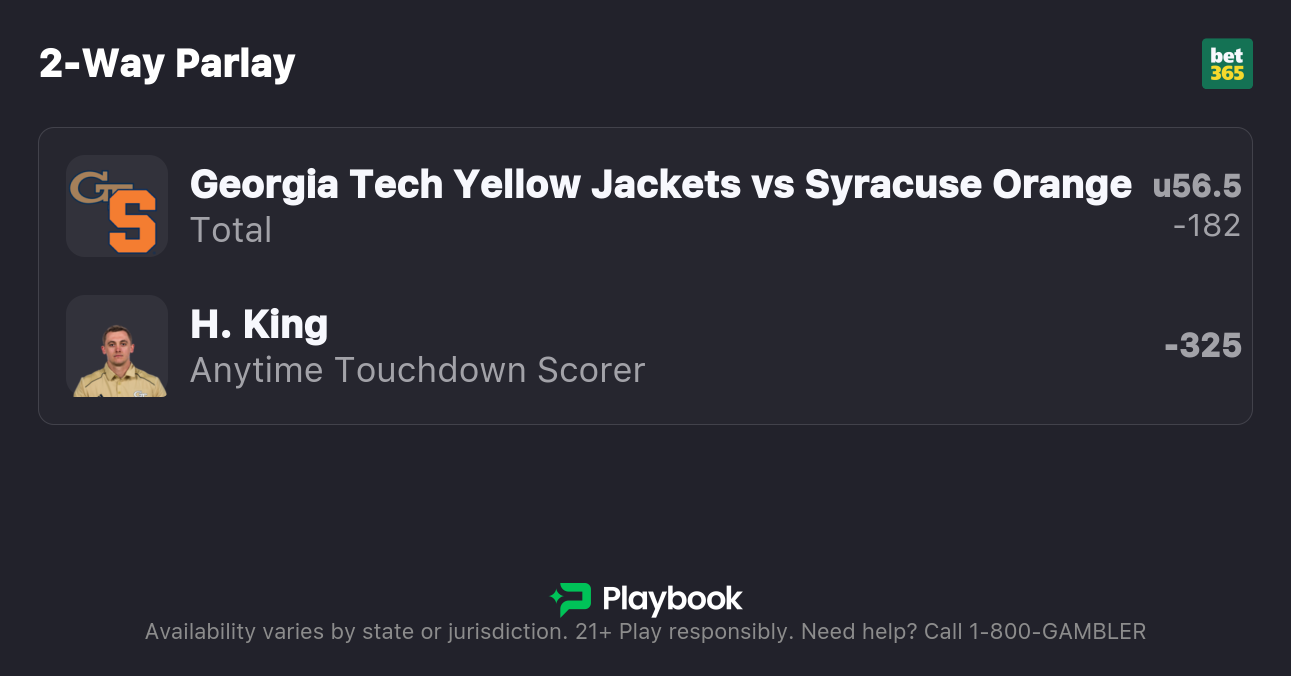Click the green Playbook logo icon
The image size is (1291, 676).
click(571, 599)
